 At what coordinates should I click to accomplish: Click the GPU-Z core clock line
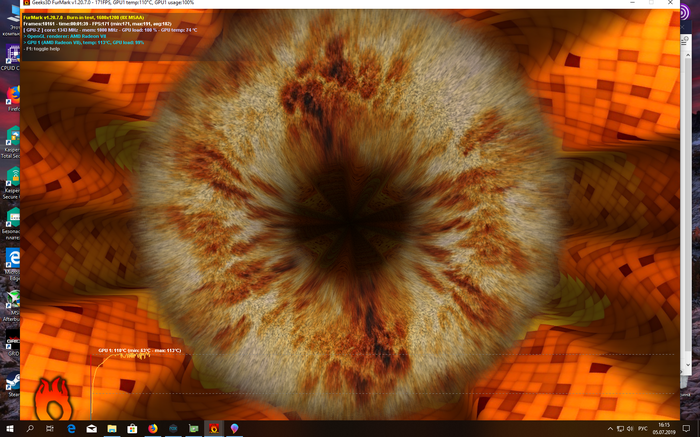pos(110,30)
